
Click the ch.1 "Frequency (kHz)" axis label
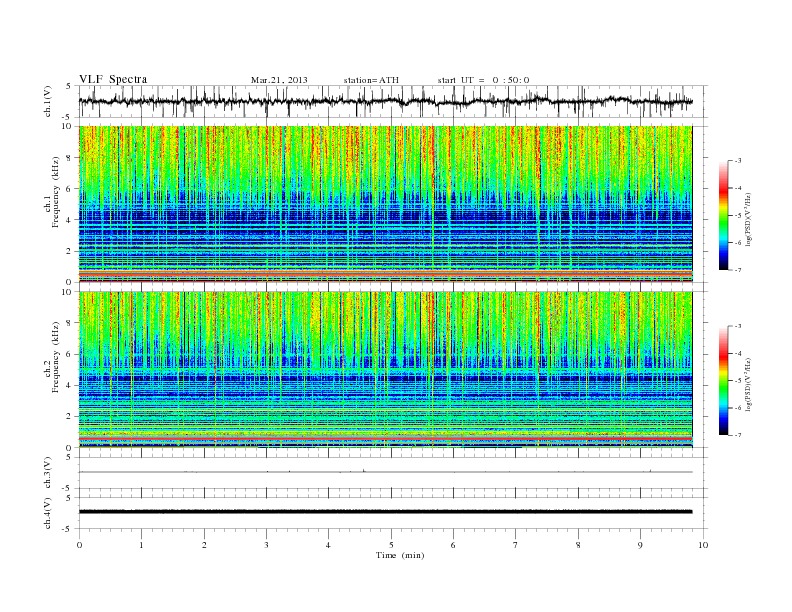pyautogui.click(x=55, y=192)
